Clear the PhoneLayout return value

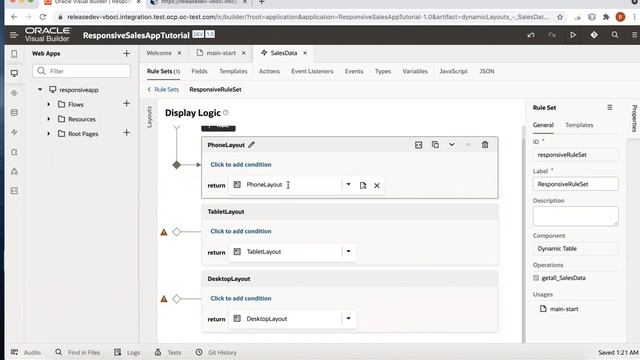click(377, 185)
